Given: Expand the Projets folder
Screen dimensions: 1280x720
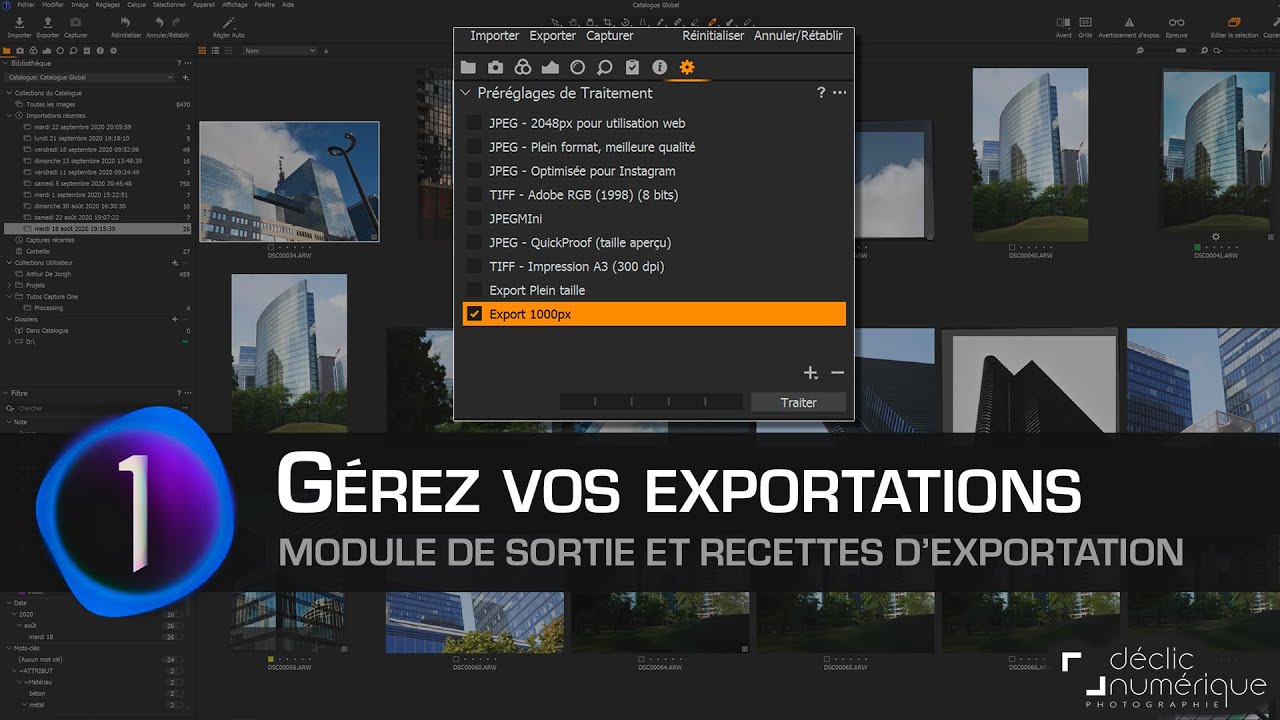Looking at the screenshot, I should (x=11, y=285).
